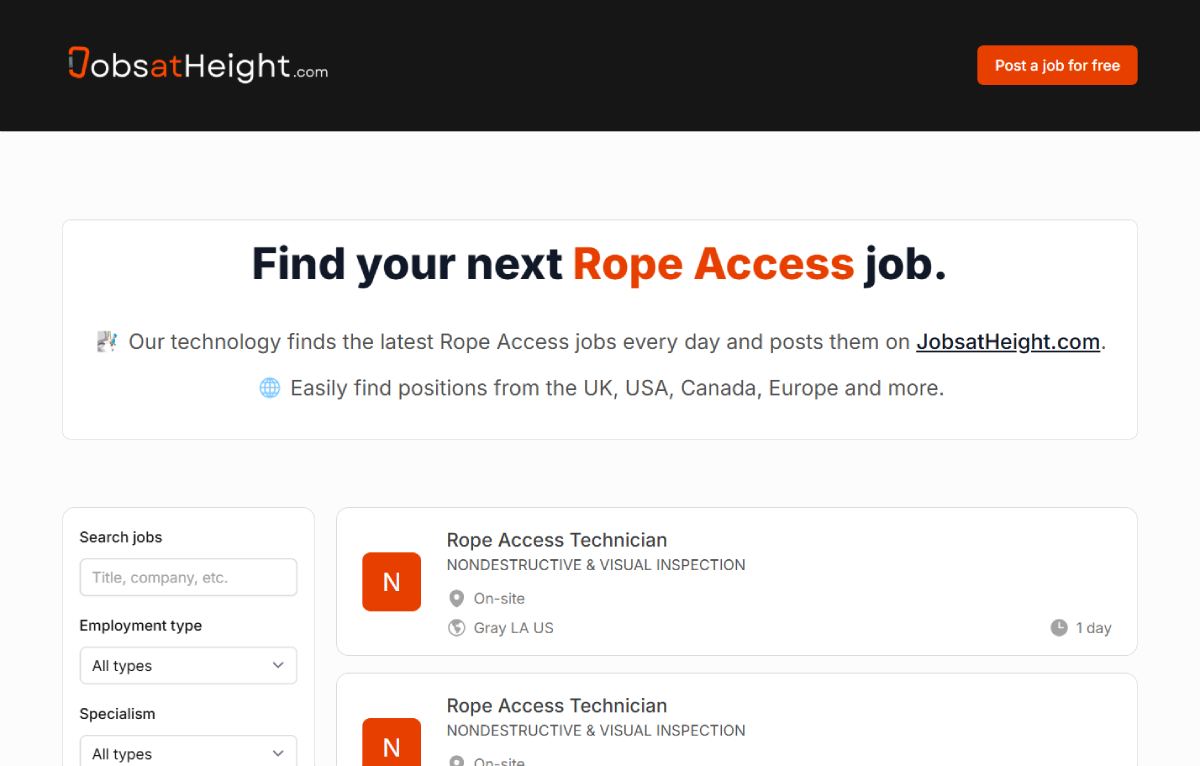Click the blue globe emoji in the intro text
1200x766 pixels.
point(270,388)
